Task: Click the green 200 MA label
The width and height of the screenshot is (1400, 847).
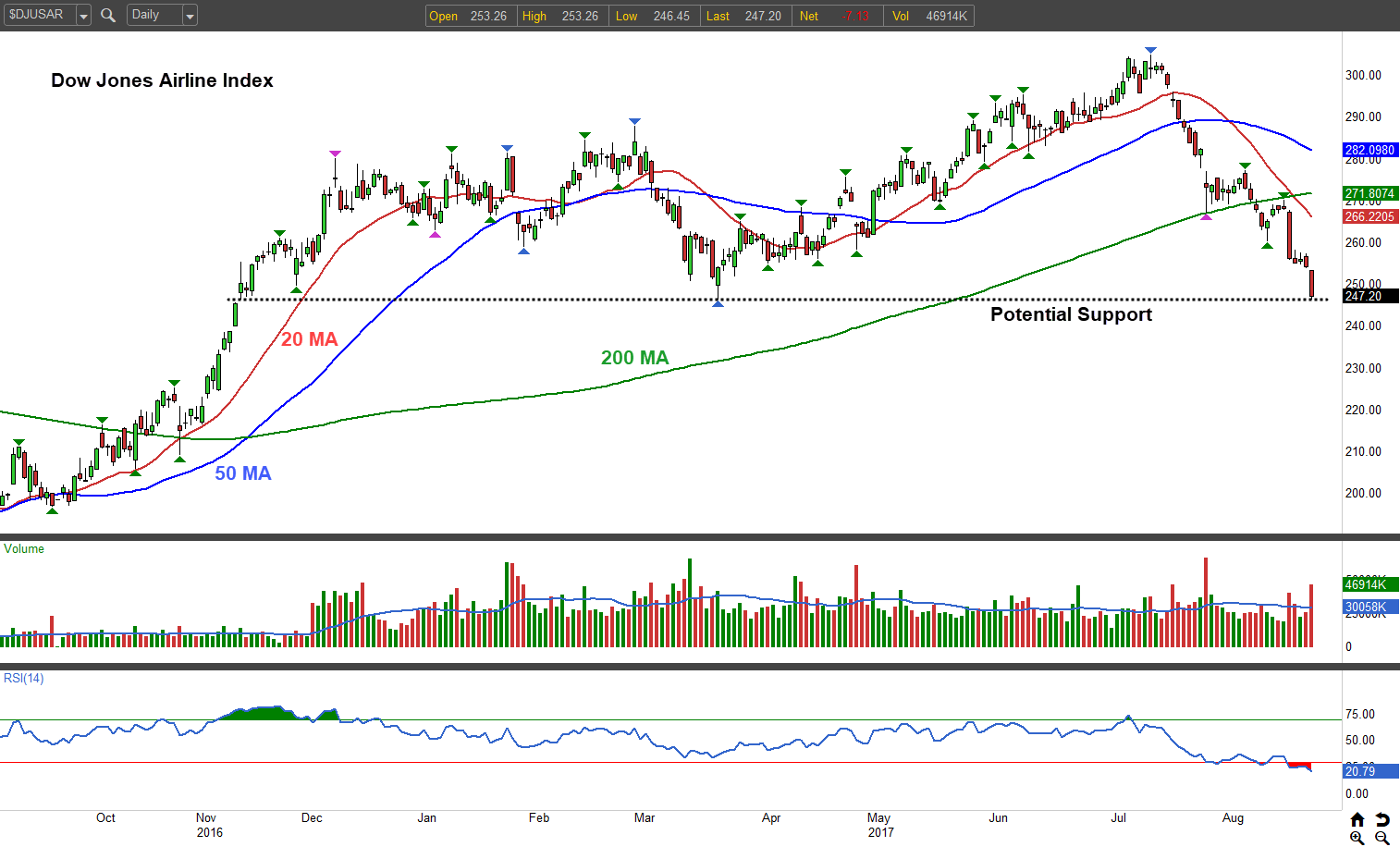Action: [634, 358]
